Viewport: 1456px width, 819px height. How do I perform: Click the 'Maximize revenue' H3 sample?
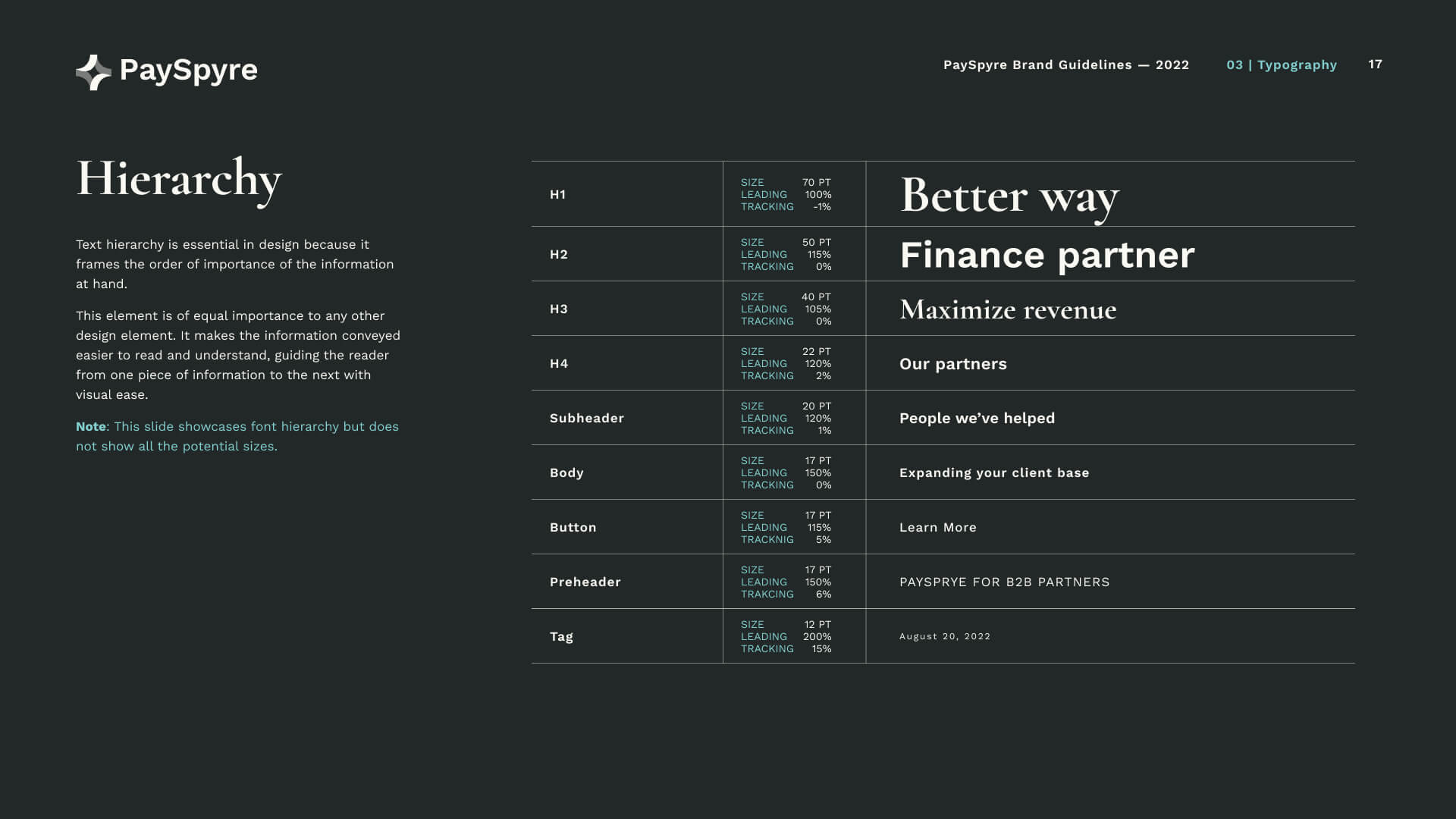[1008, 309]
